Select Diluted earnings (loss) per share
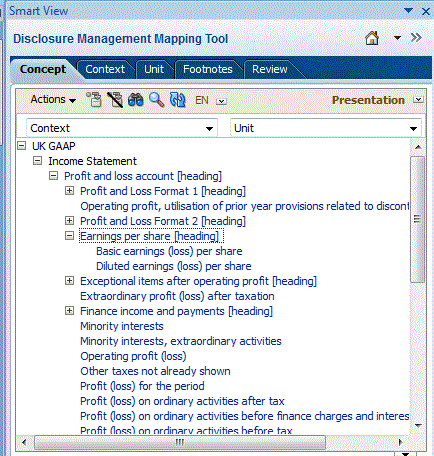Image resolution: width=434 pixels, height=456 pixels. (x=174, y=266)
